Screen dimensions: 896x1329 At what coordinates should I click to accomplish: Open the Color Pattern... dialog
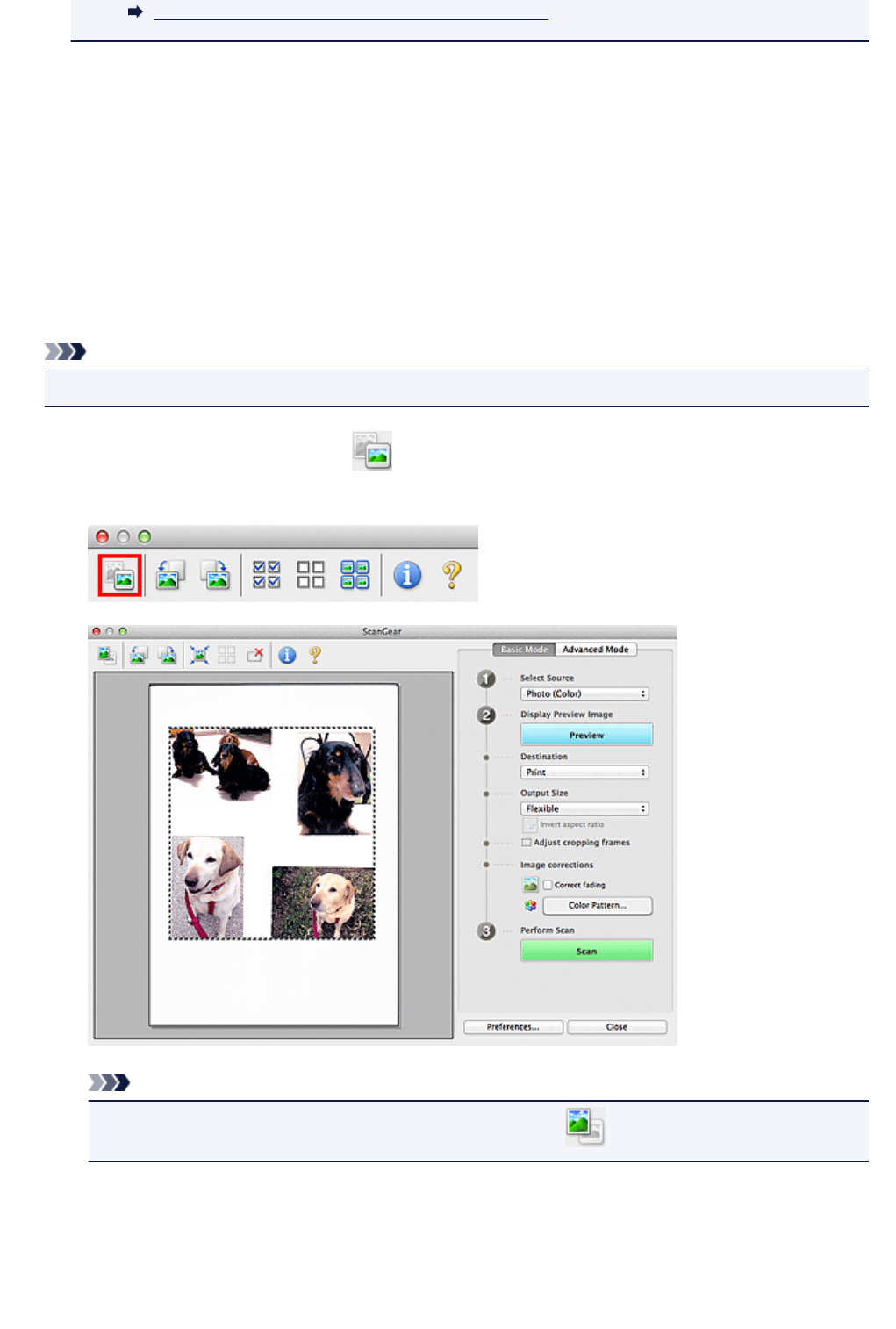(x=598, y=906)
